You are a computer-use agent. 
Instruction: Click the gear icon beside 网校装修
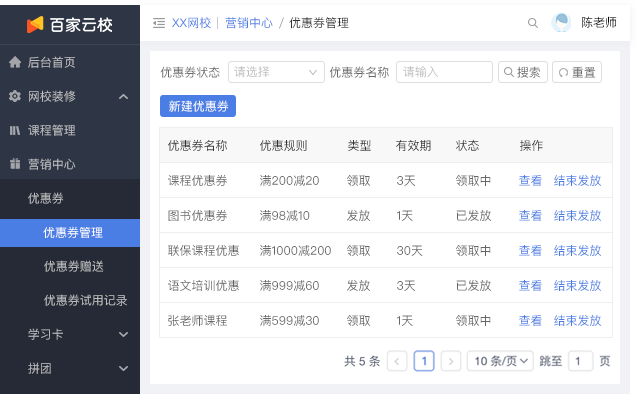pos(15,96)
